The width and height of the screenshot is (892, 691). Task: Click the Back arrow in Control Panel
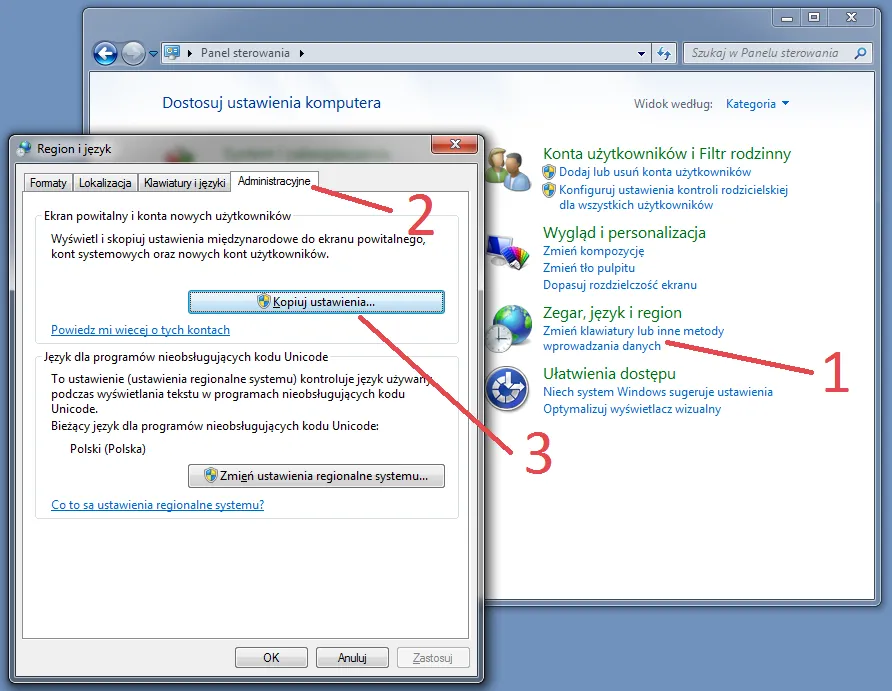pos(105,54)
